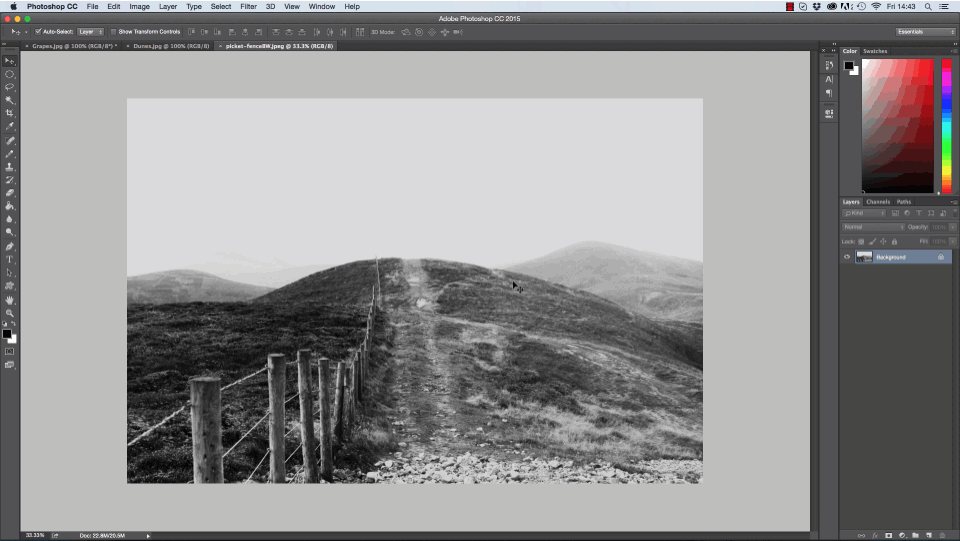Select the Lasso tool
This screenshot has height=541, width=960.
pos(9,87)
